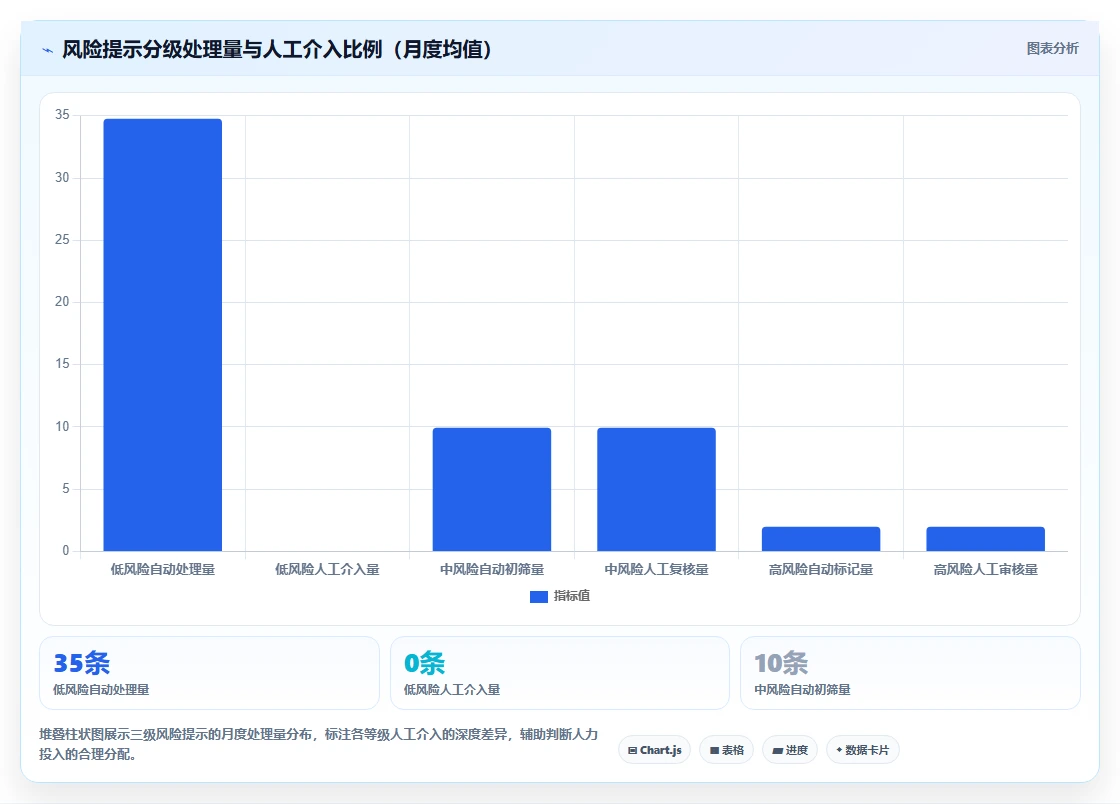Image resolution: width=1120 pixels, height=804 pixels.
Task: Open the 35条 低风险自动处理量 card
Action: point(209,673)
